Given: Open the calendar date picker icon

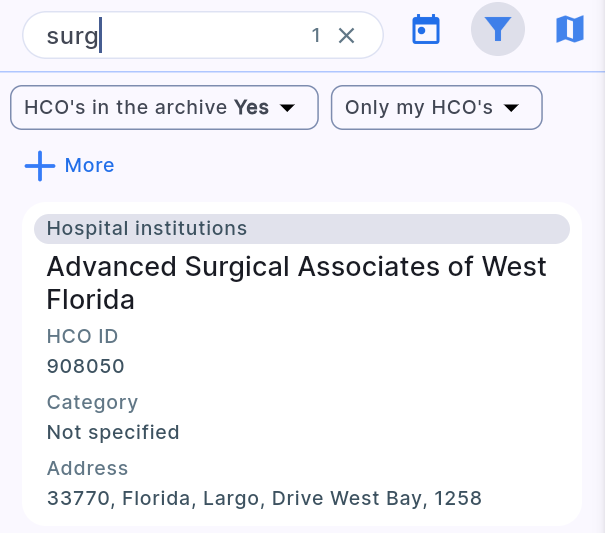Looking at the screenshot, I should click(x=427, y=30).
